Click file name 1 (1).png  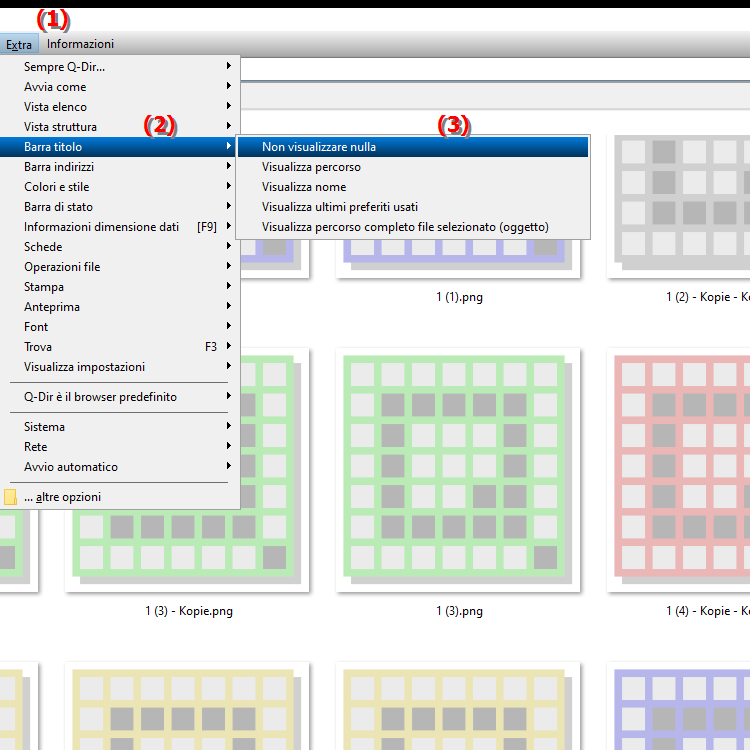tap(459, 297)
